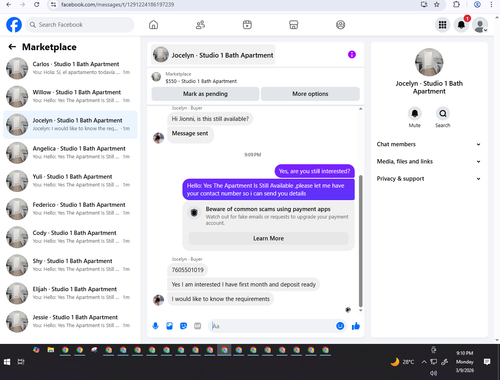Open the Windows Start menu
The height and width of the screenshot is (380, 500).
click(x=7, y=362)
